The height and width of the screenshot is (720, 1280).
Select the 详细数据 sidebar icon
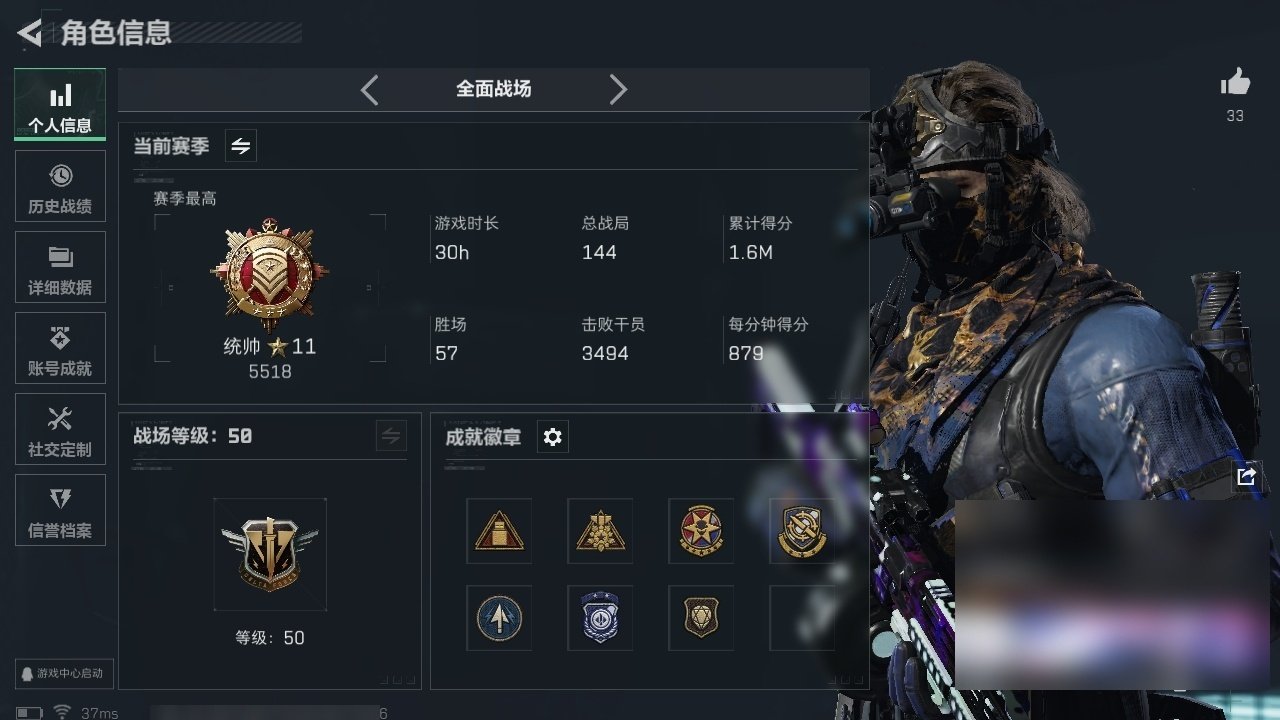tap(60, 267)
